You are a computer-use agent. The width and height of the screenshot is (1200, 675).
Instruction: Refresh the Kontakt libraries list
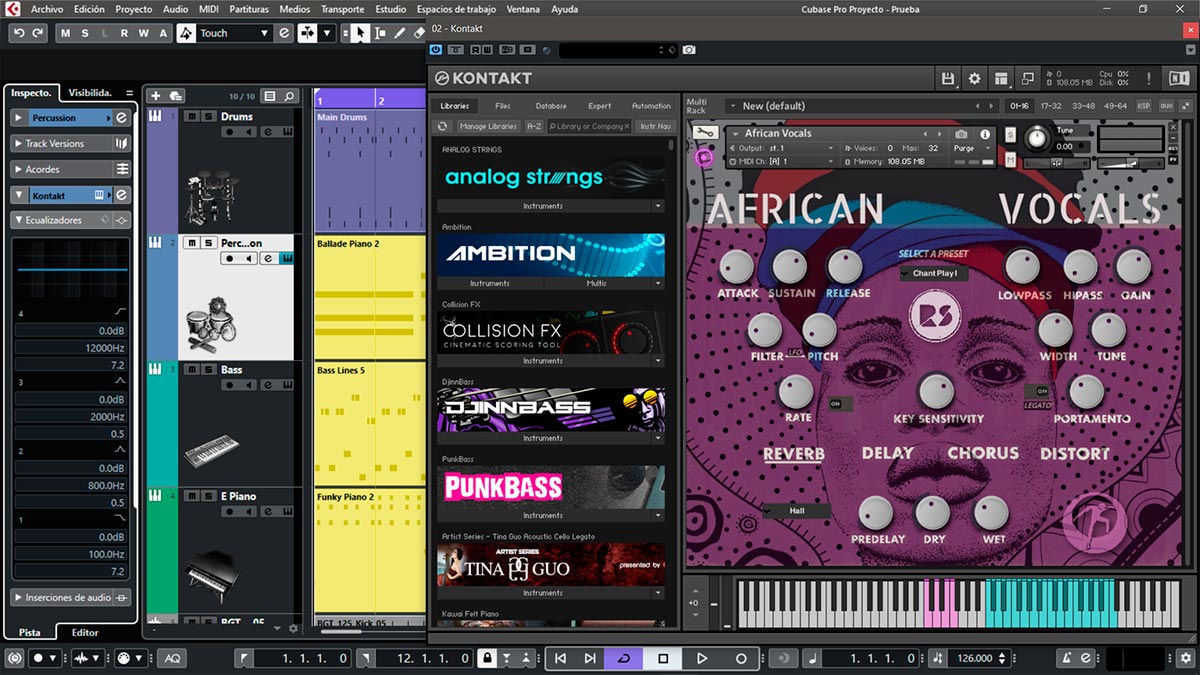pos(443,126)
